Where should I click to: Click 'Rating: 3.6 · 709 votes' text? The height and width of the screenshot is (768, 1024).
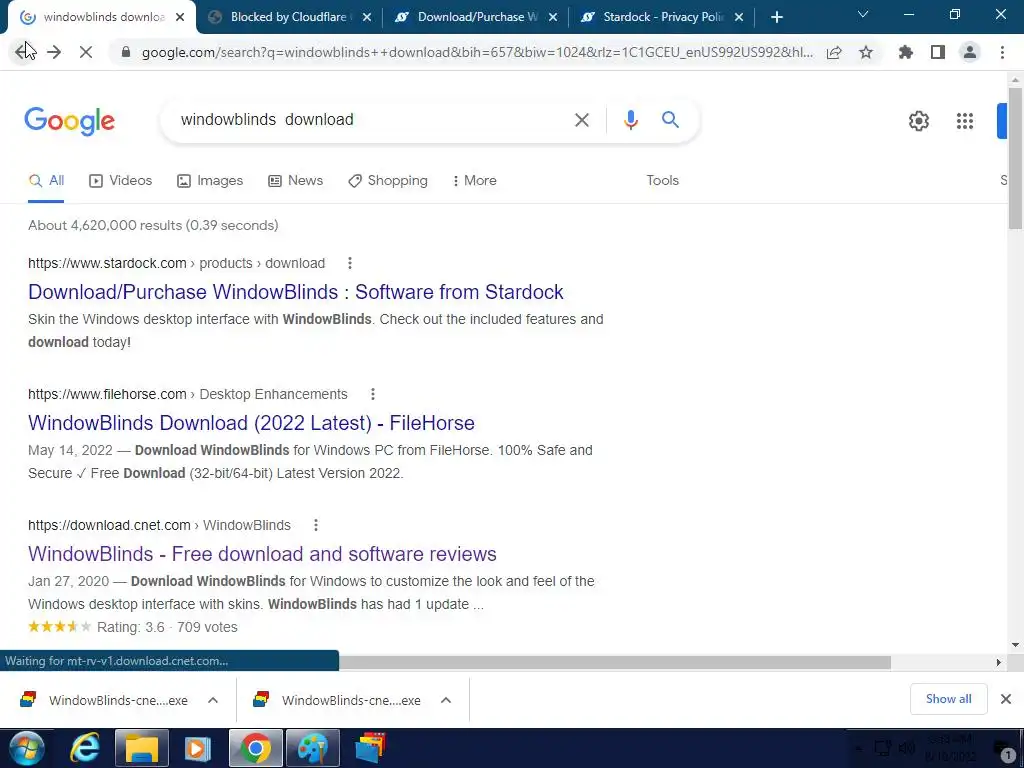tap(167, 628)
